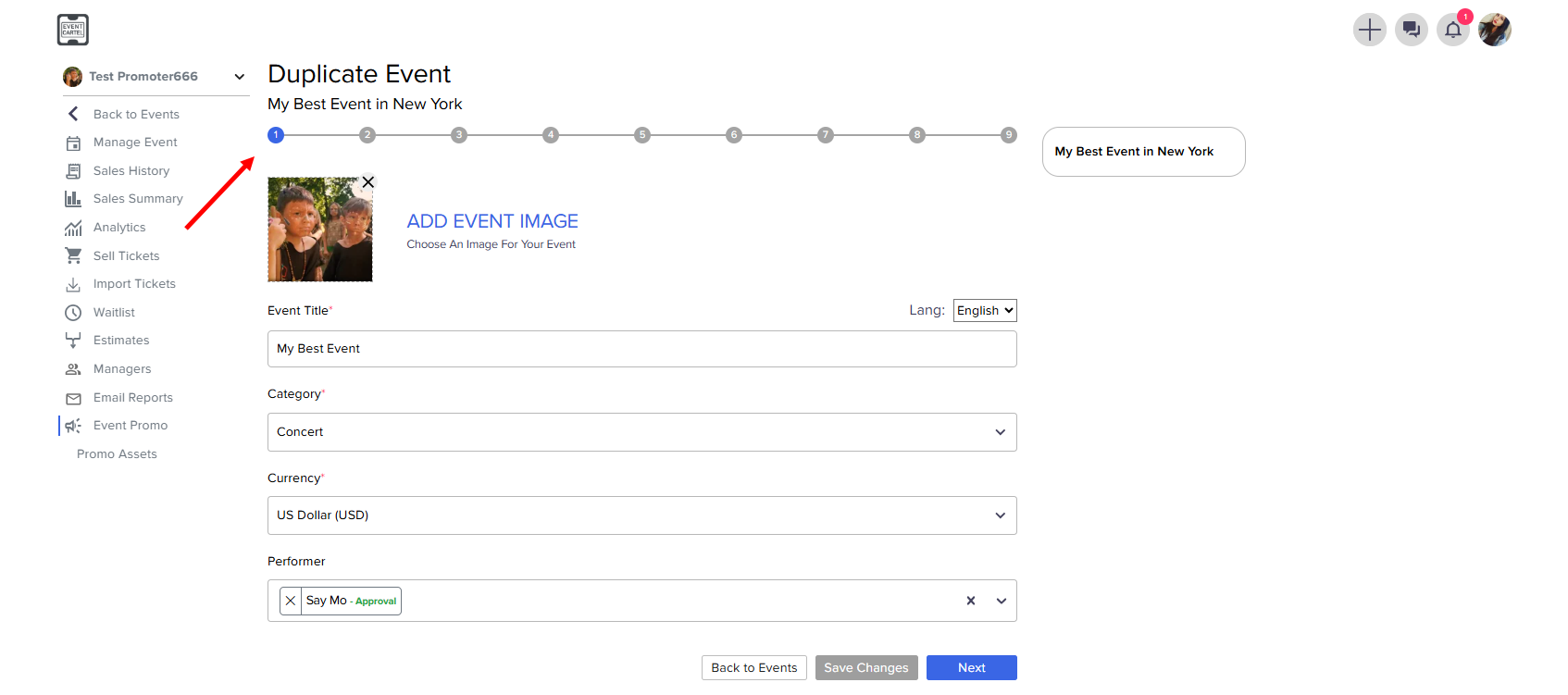Open Managers in sidebar

(122, 369)
